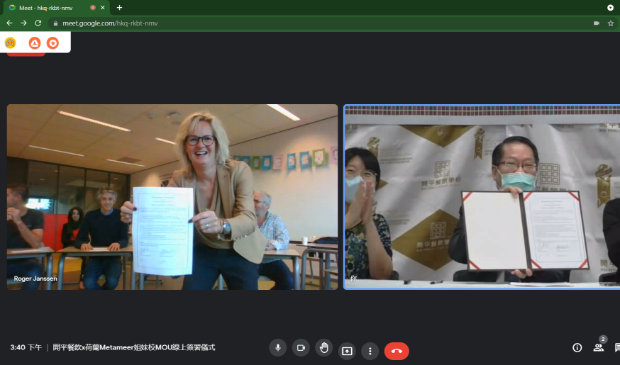This screenshot has width=620, height=365.
Task: Open the browser profile circle icon
Action: [610, 8]
